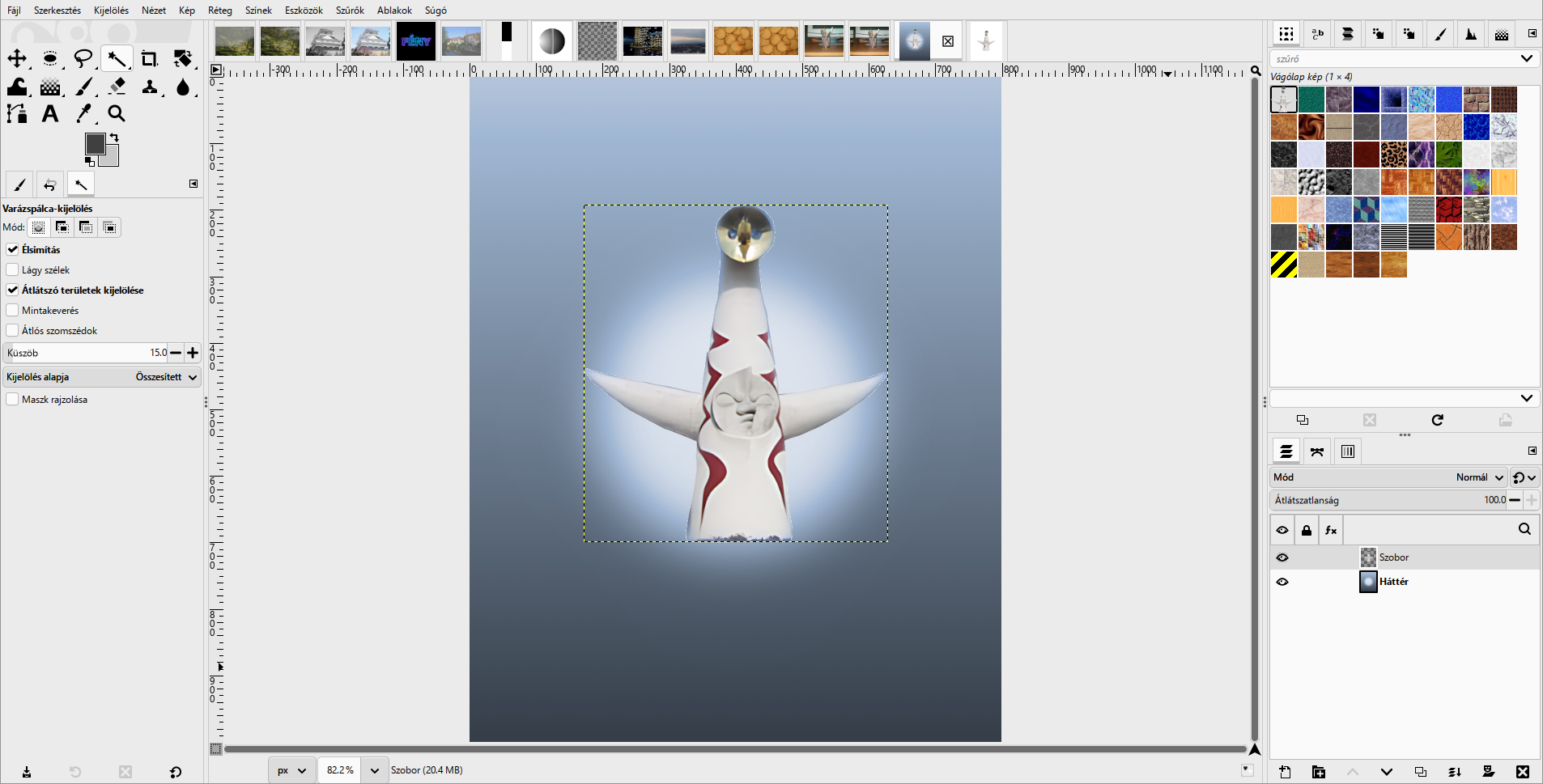Select the Zoom magnifier tool
Screen dimensions: 1543x784
pyautogui.click(x=117, y=114)
